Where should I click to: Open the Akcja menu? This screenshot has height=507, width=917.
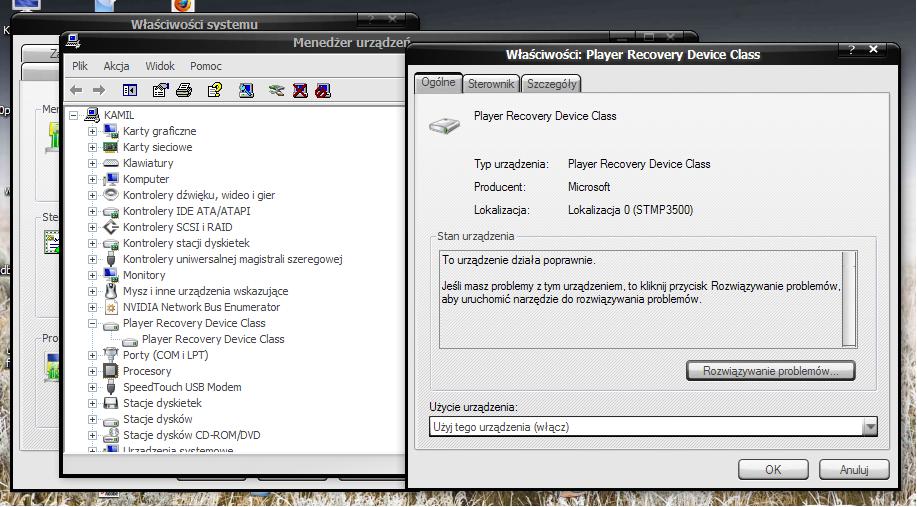tap(116, 66)
